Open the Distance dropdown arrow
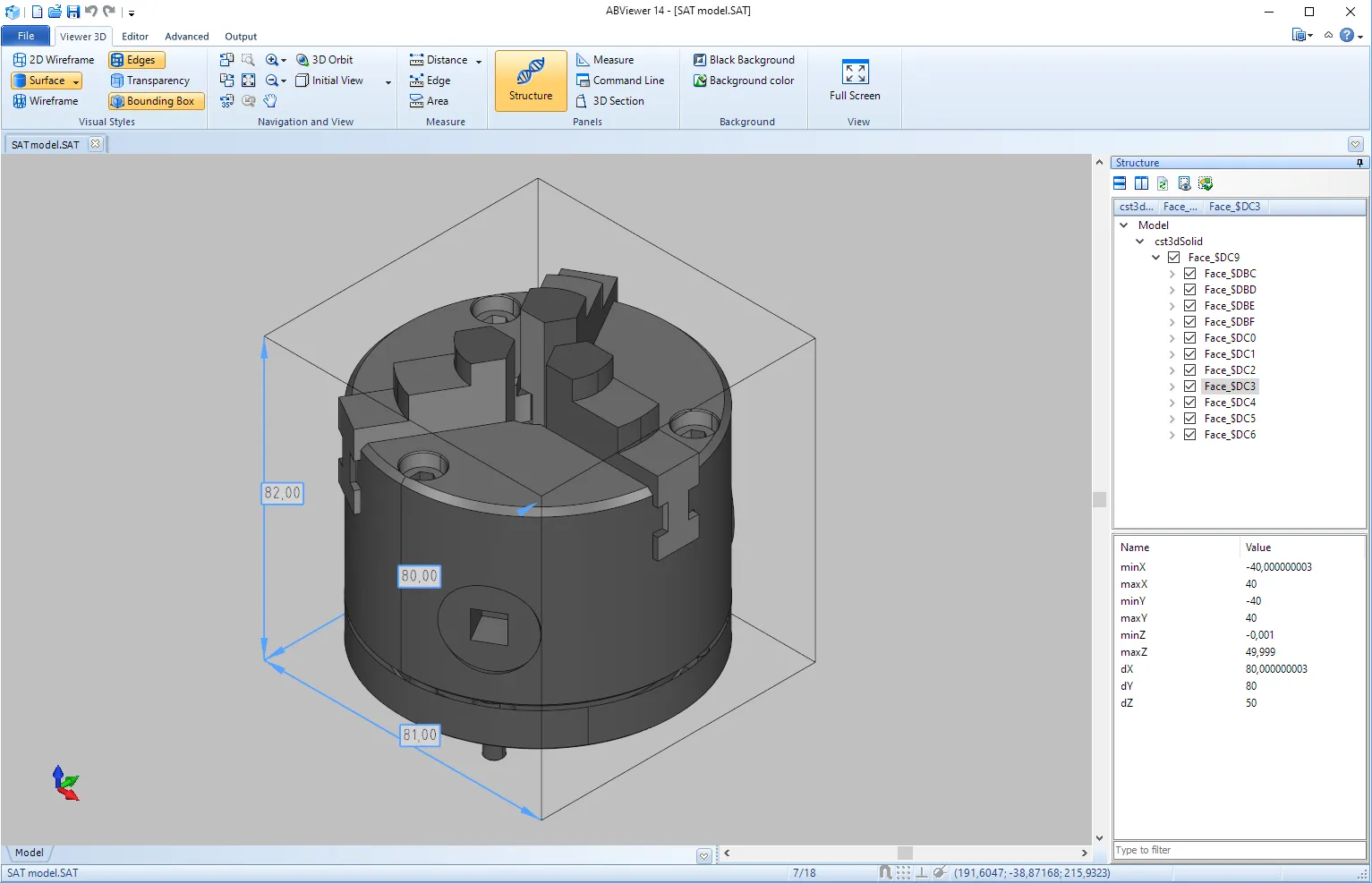 pyautogui.click(x=479, y=61)
